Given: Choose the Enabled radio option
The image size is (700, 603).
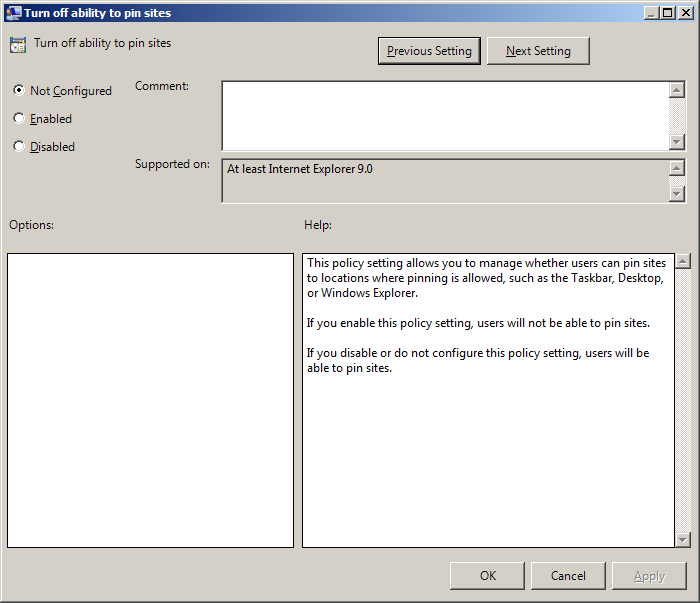Looking at the screenshot, I should 19,118.
